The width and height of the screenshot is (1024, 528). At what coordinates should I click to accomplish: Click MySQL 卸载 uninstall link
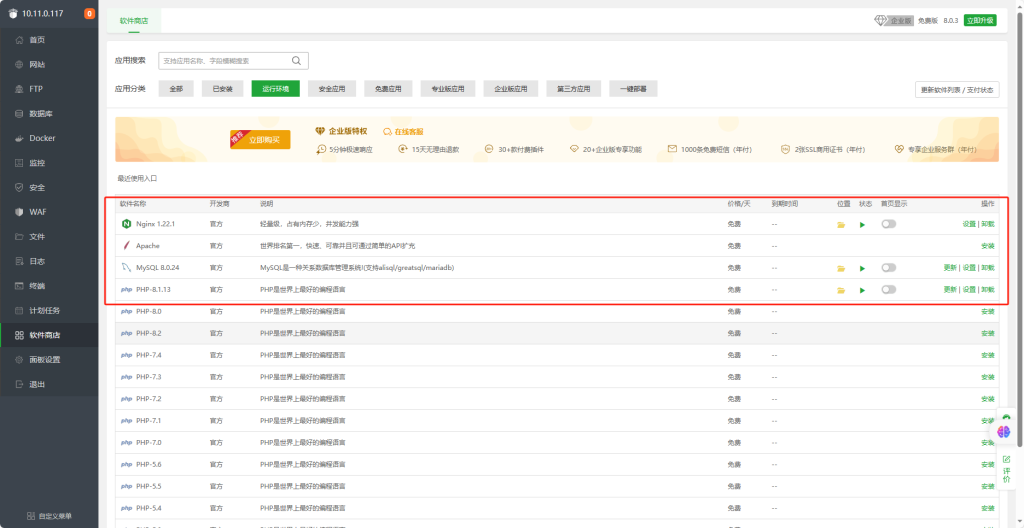coord(988,268)
